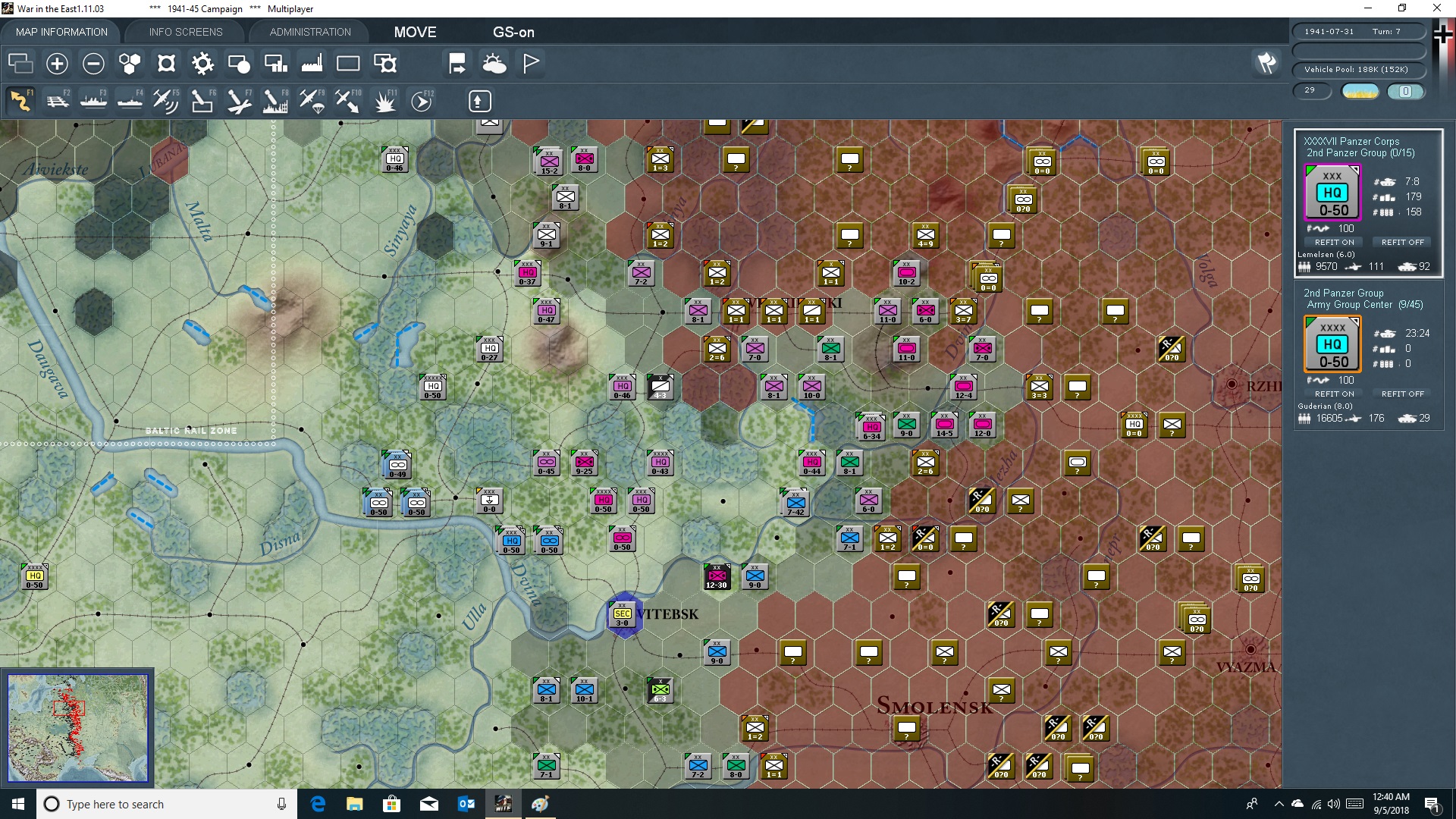Toggle the factory locations icon
Screen dimensions: 1456x819
click(312, 63)
